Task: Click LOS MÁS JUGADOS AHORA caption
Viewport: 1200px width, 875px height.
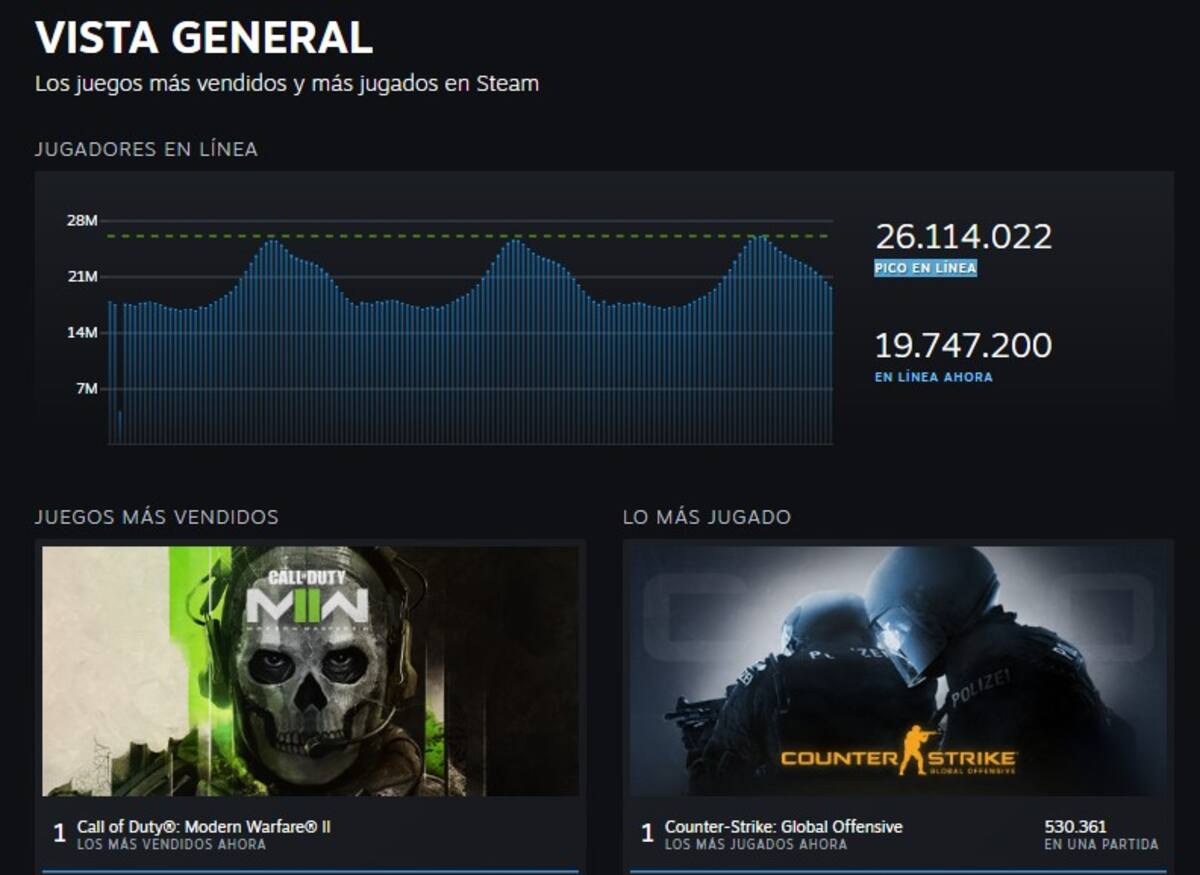Action: tap(756, 844)
